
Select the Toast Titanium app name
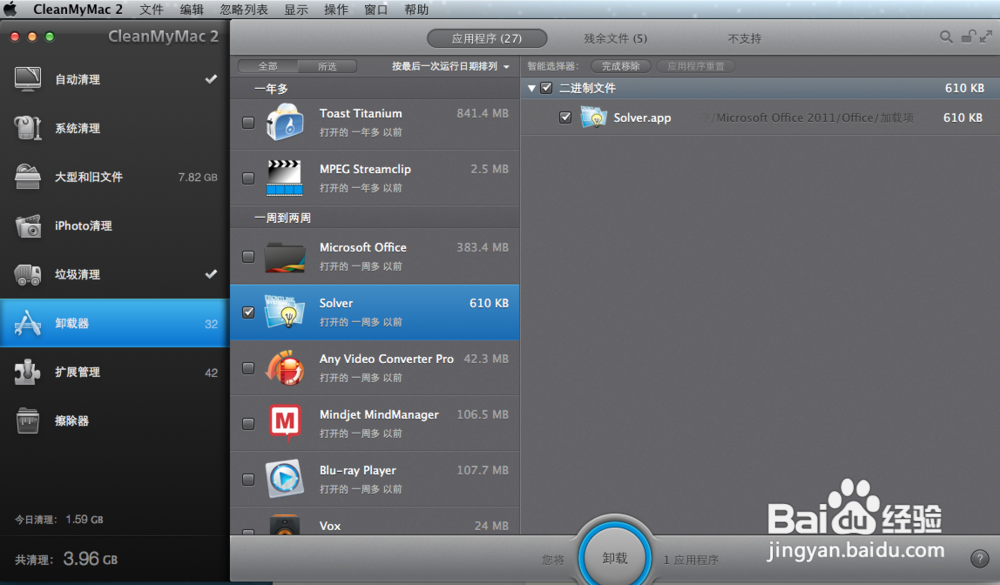pyautogui.click(x=360, y=114)
